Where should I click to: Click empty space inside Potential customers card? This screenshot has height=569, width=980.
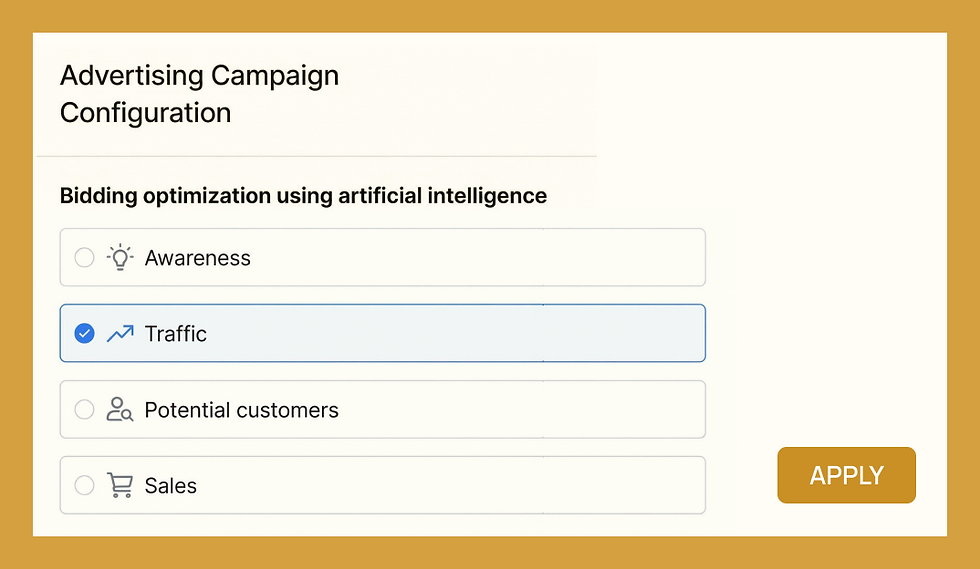pyautogui.click(x=519, y=410)
